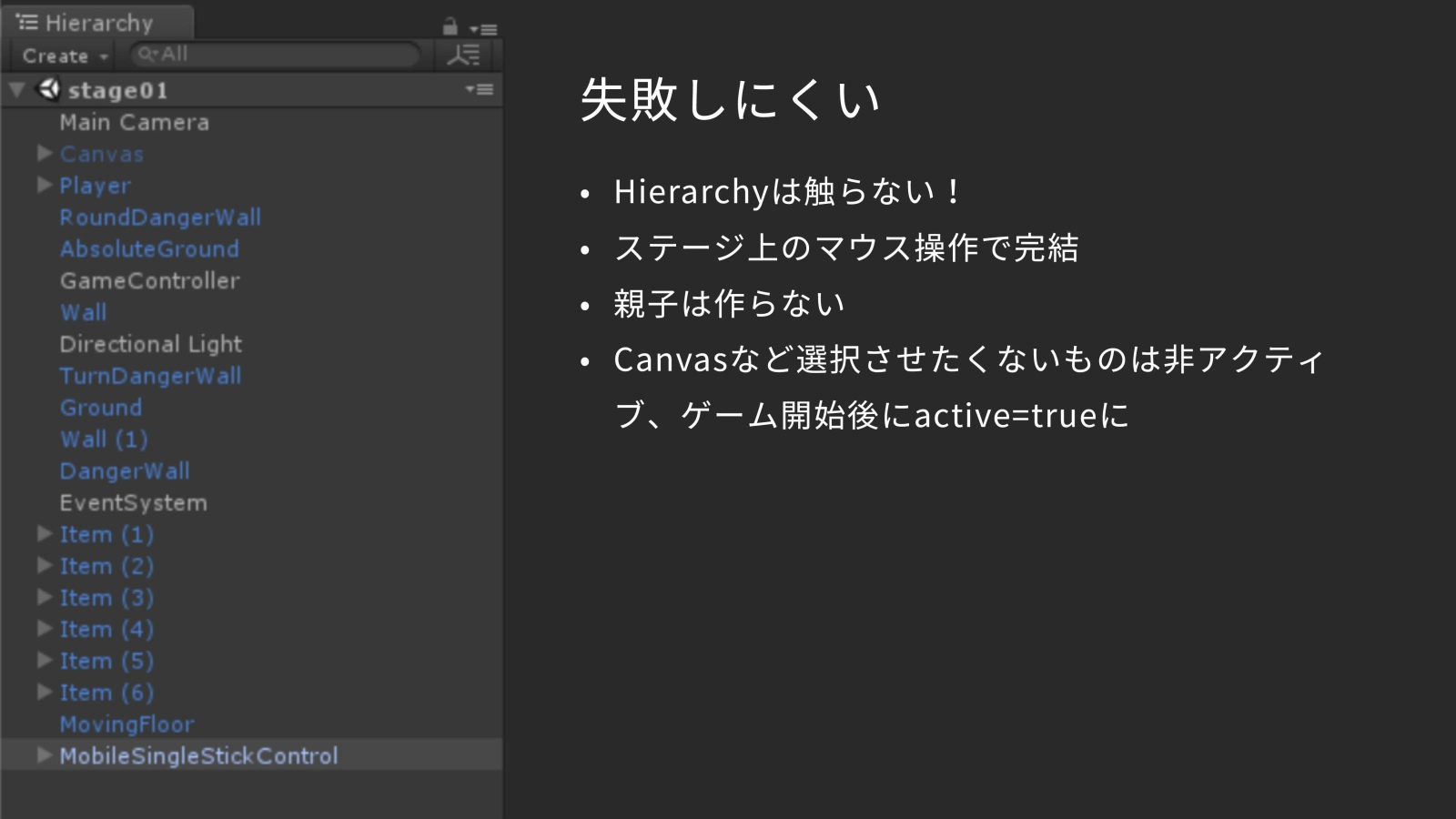Collapse the stage01 scene foldout

coord(17,90)
